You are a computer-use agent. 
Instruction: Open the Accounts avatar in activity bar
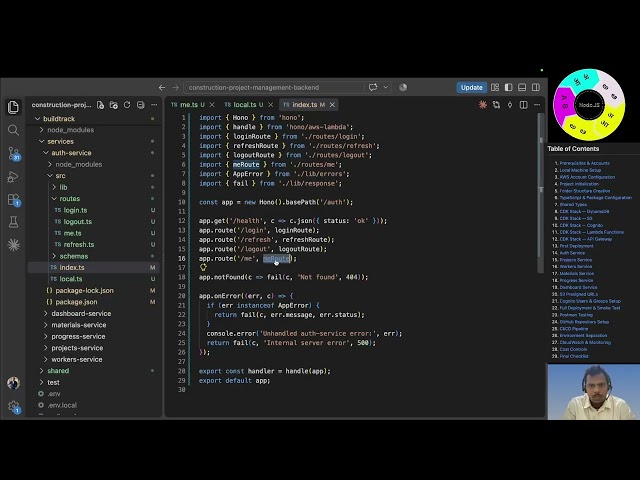coord(13,383)
